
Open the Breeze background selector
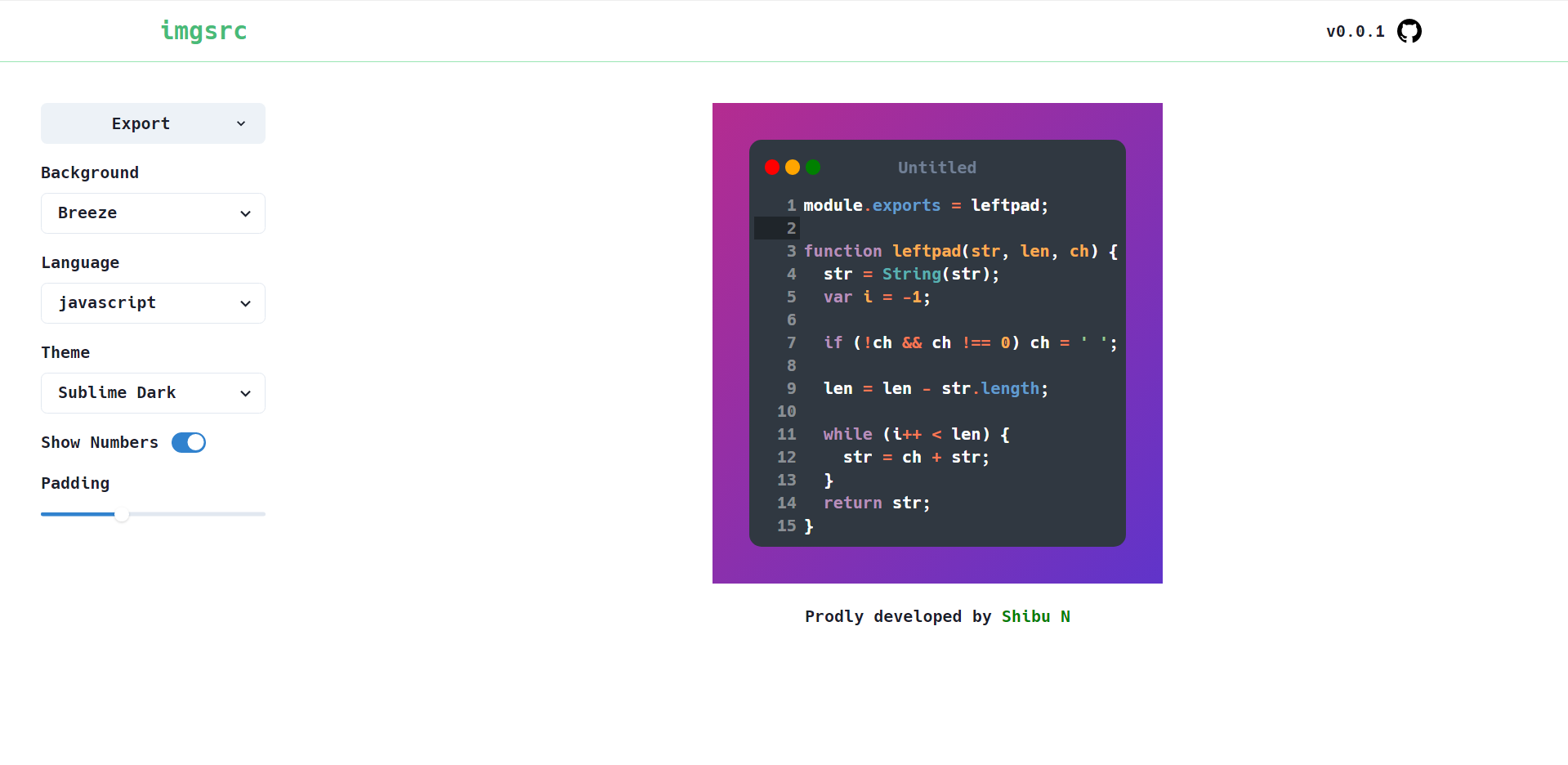(x=152, y=212)
